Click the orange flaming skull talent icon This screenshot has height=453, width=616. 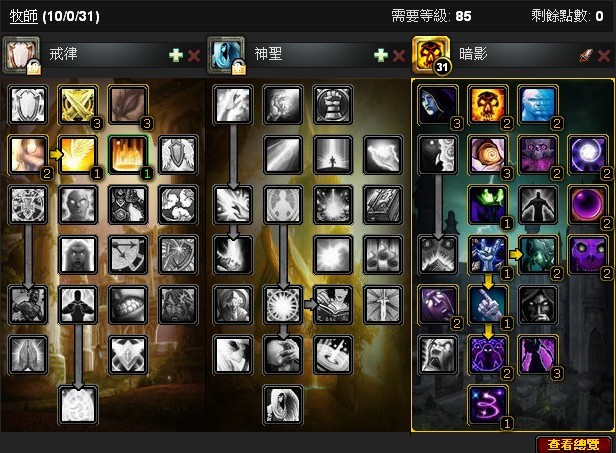(x=488, y=105)
